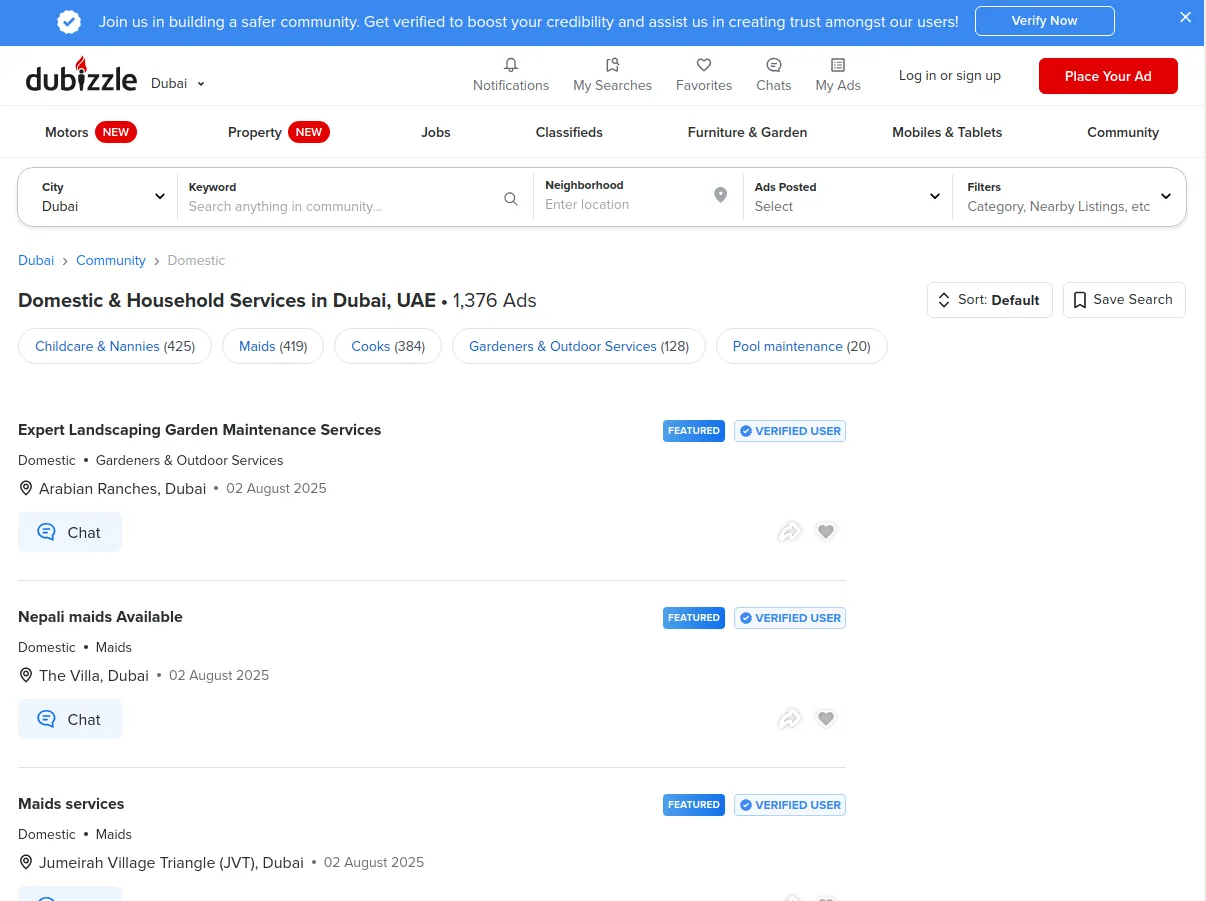Open My Searches bookmark icon
Image resolution: width=1206 pixels, height=901 pixels.
point(612,65)
